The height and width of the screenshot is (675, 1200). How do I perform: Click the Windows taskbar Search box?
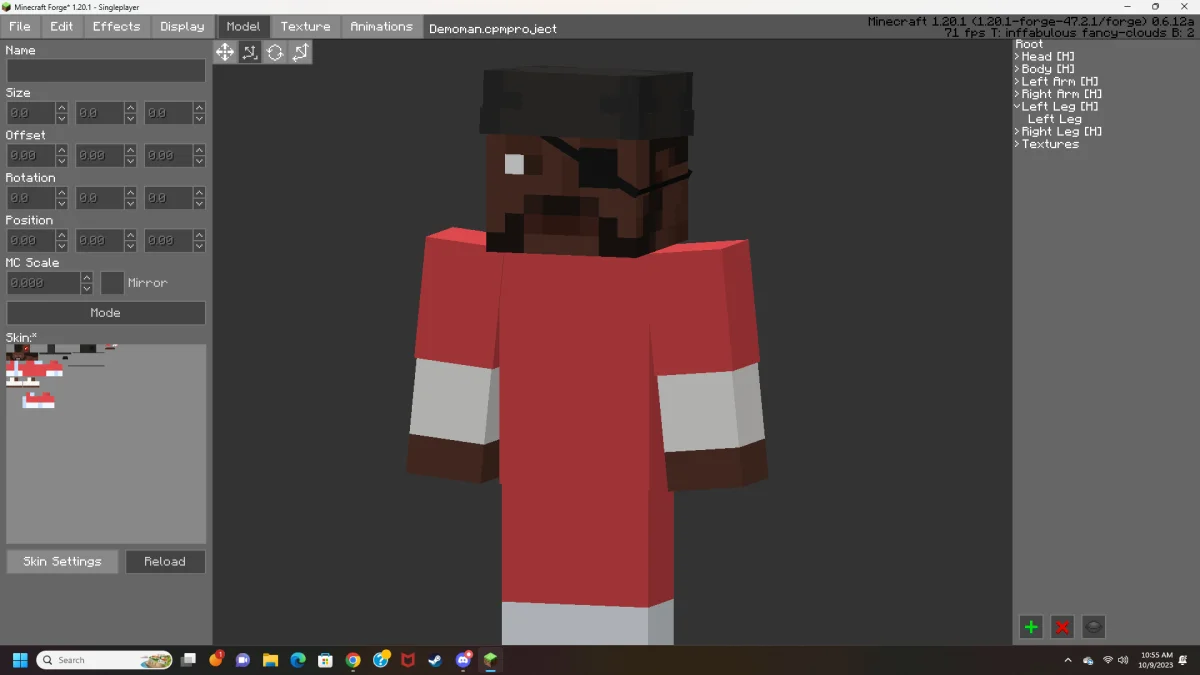tap(105, 660)
